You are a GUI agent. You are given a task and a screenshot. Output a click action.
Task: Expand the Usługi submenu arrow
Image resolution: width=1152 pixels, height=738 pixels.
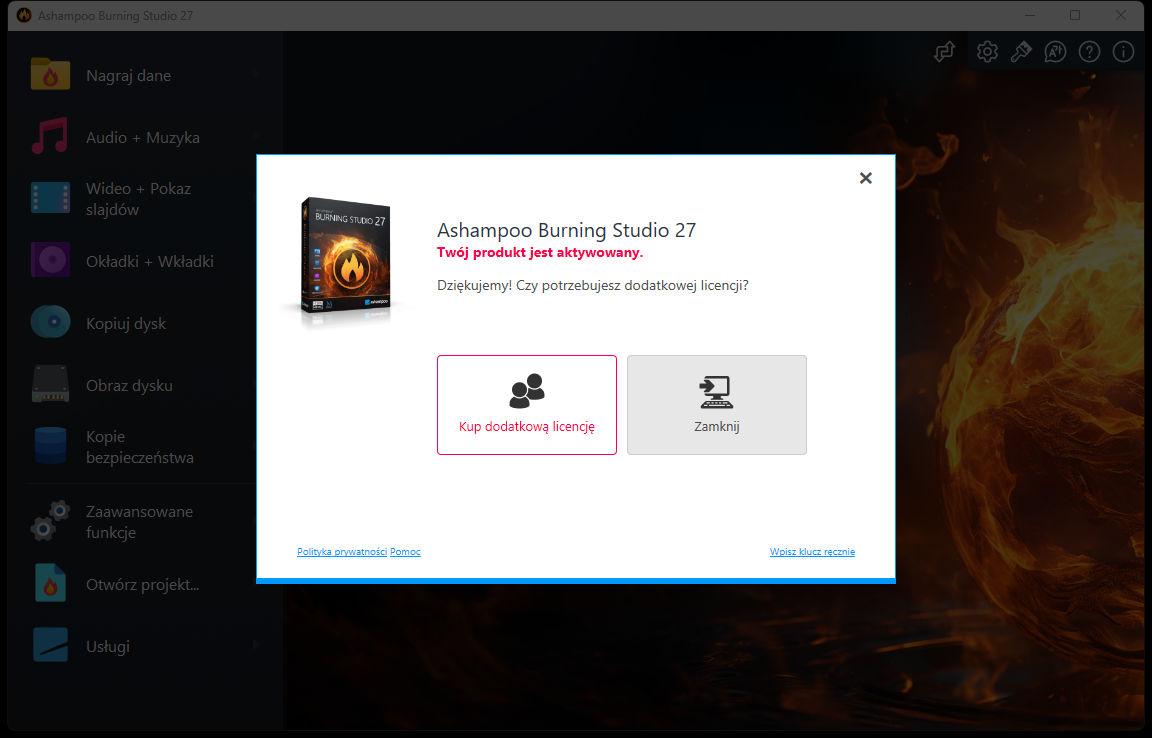point(256,645)
